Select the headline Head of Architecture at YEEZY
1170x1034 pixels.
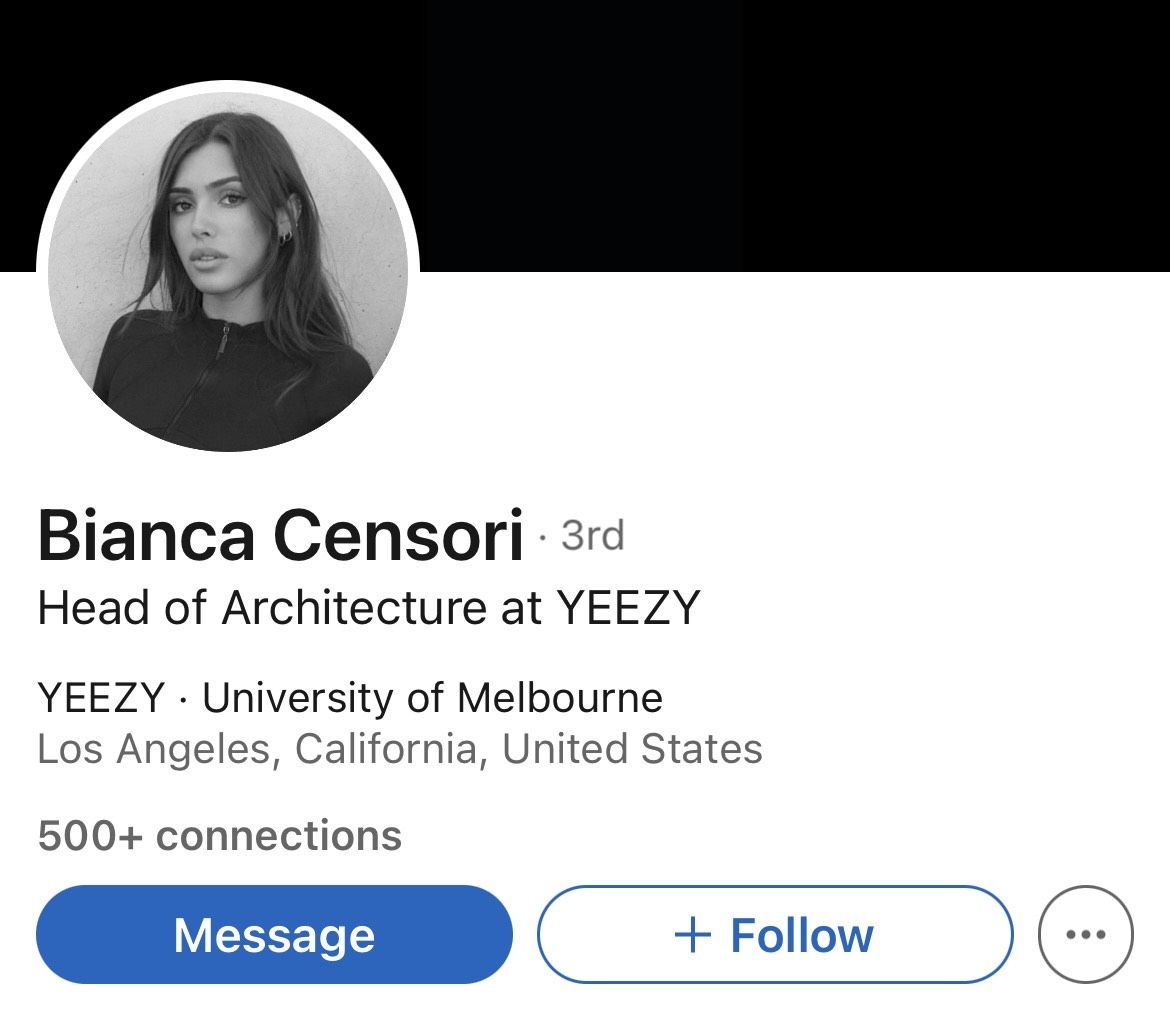(x=369, y=607)
